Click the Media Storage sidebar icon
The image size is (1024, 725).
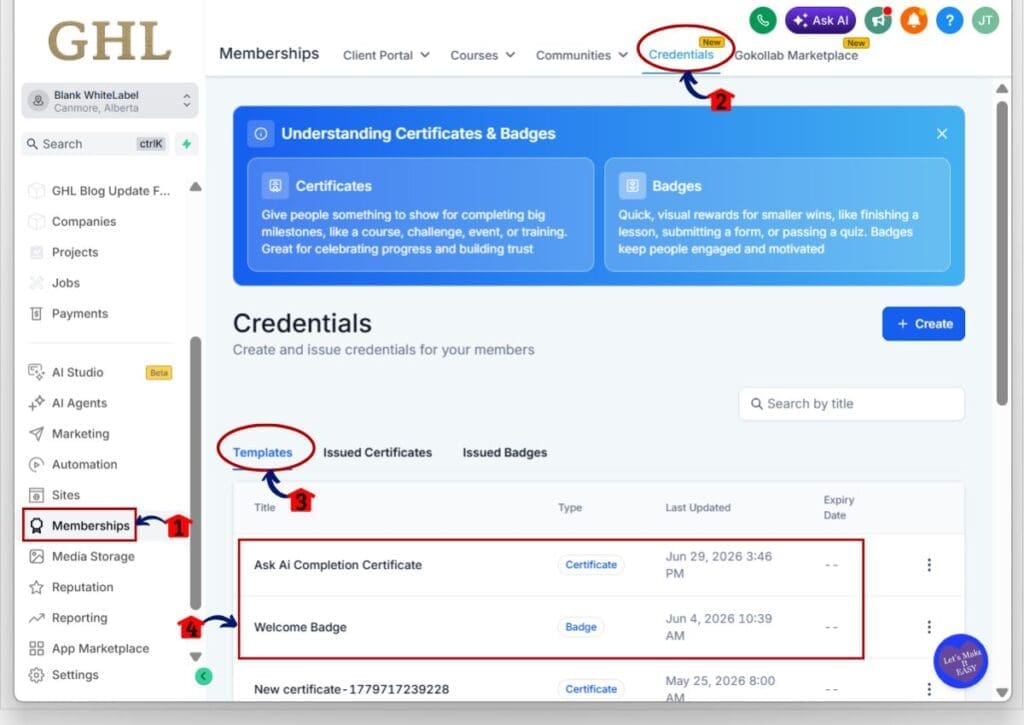[37, 556]
